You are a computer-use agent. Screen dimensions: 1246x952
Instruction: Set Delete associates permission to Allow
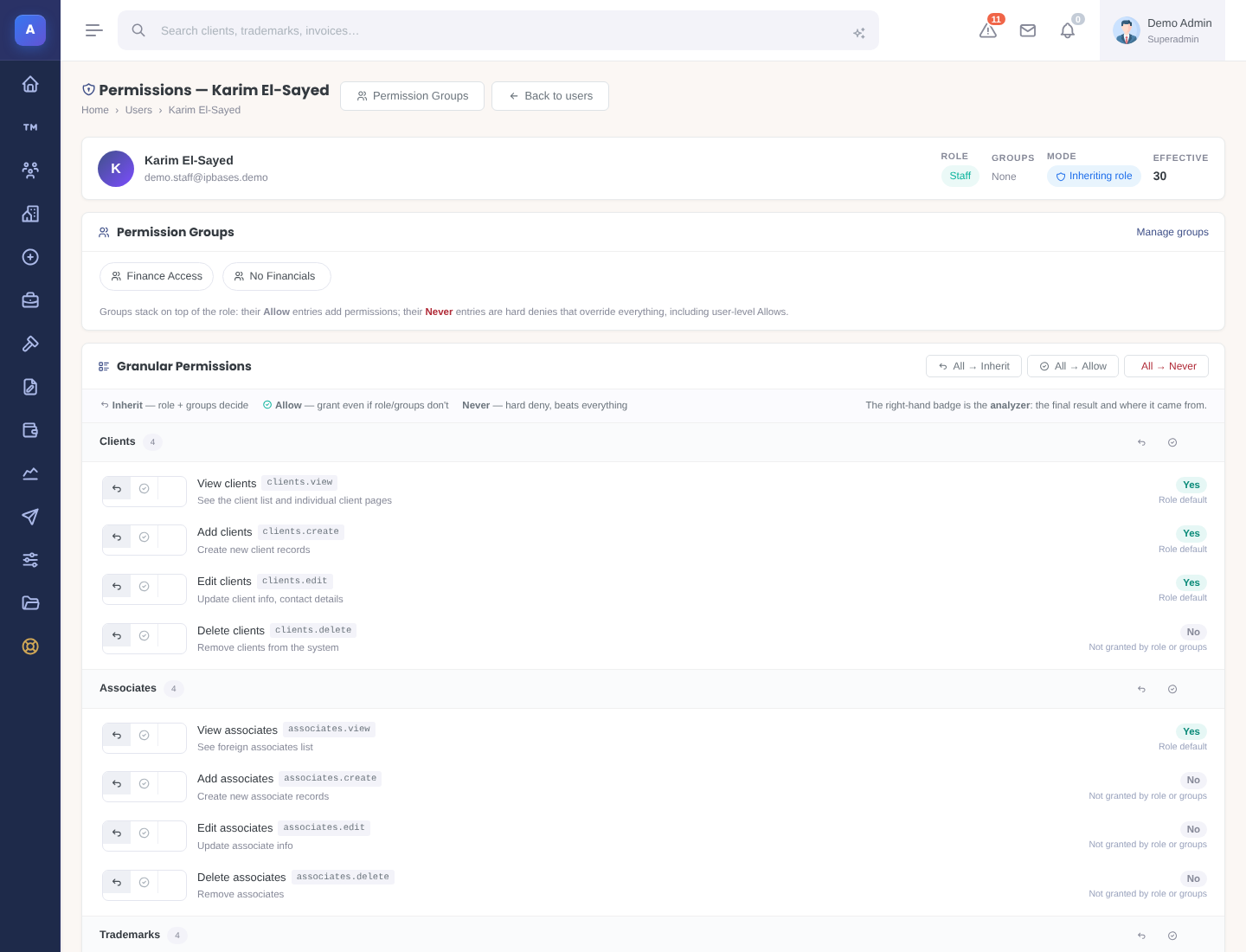[x=145, y=883]
